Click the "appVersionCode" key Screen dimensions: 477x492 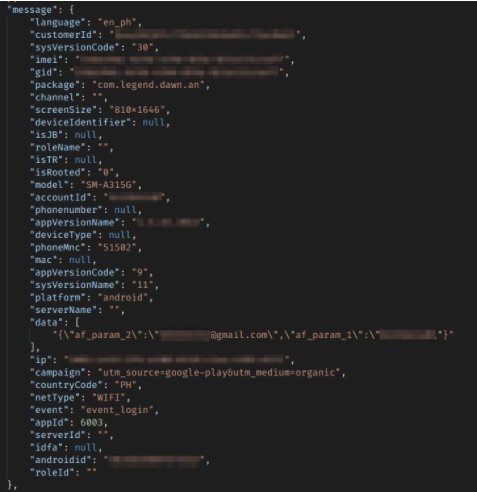[75, 273]
